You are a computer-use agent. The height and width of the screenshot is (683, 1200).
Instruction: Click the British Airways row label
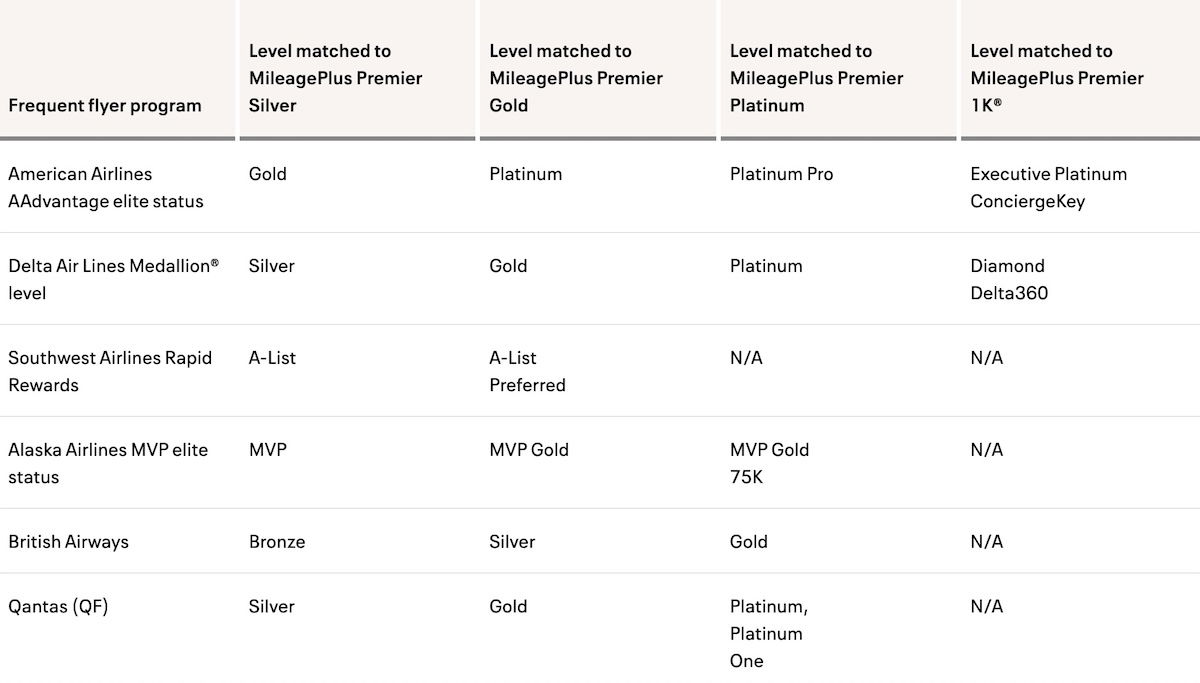69,541
